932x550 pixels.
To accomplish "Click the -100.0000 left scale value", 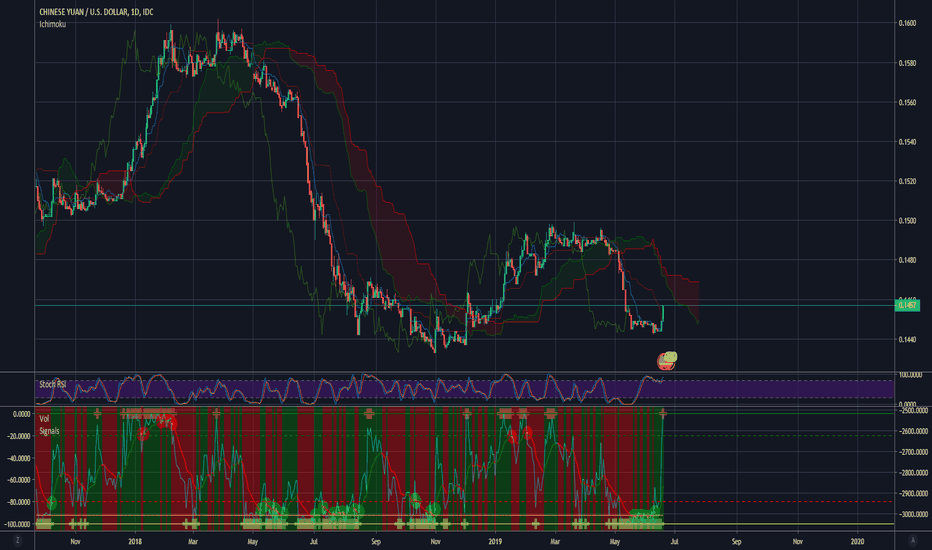I will click(x=17, y=524).
